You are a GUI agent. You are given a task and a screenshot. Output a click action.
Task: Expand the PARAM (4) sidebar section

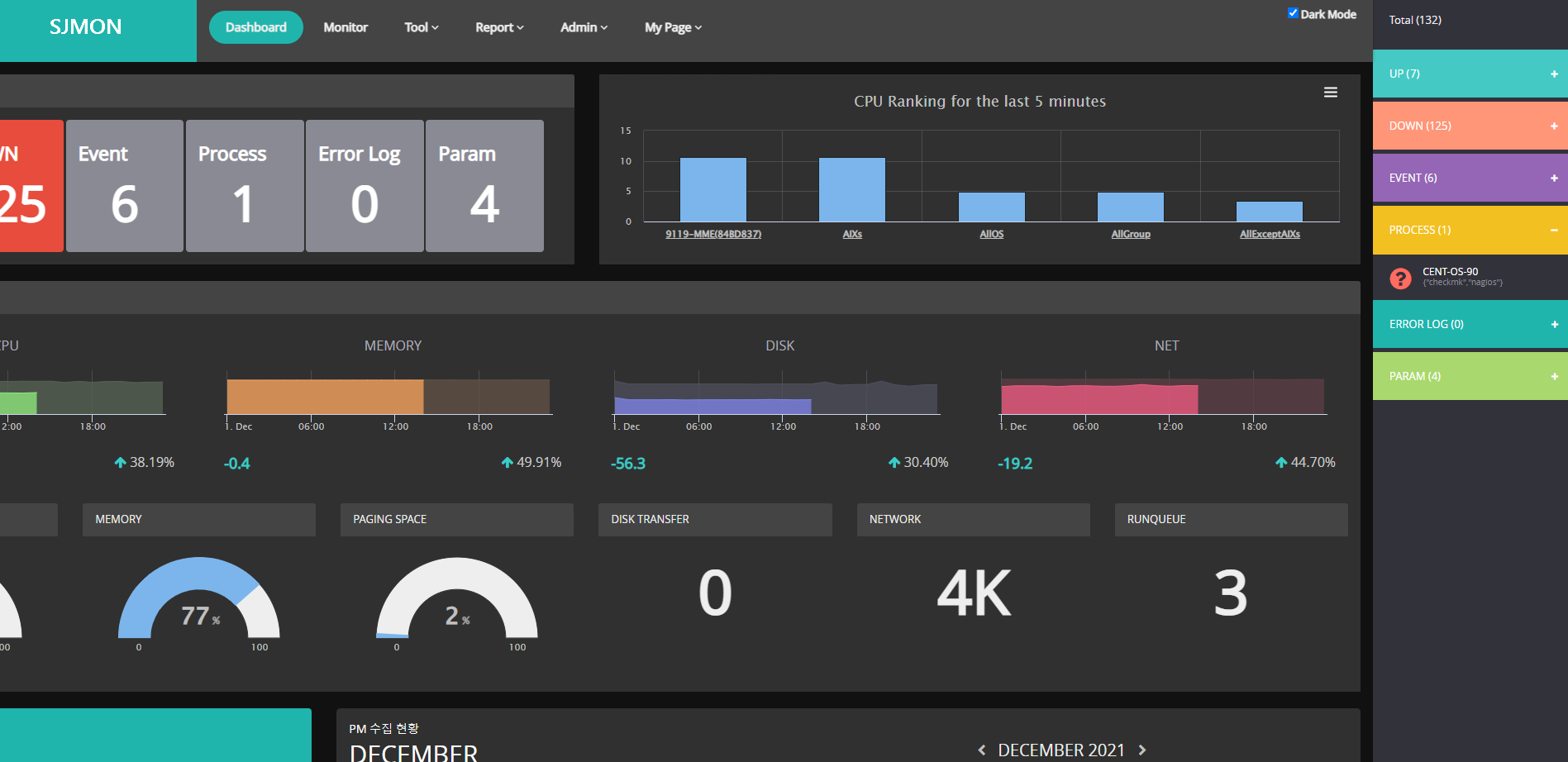(x=1554, y=376)
